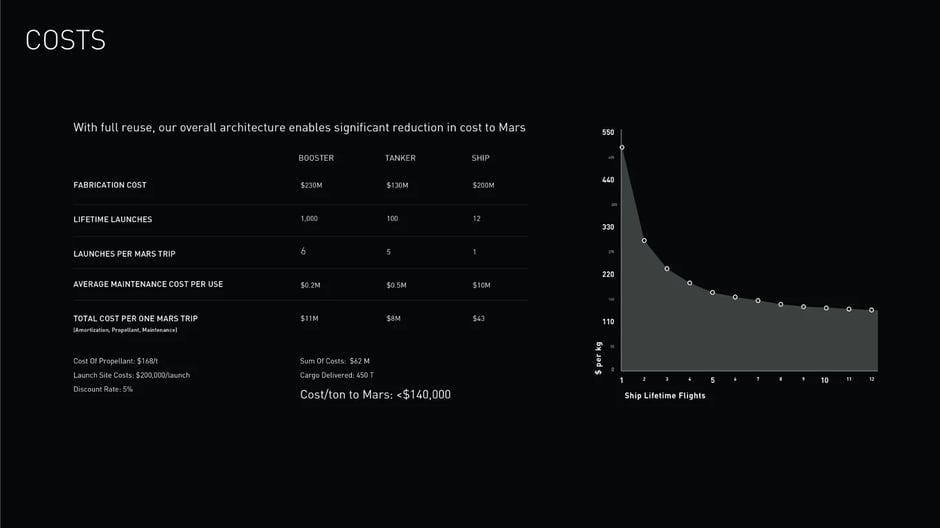Click the Ship Lifetime Flights axis label
Image resolution: width=940 pixels, height=528 pixels.
(x=665, y=396)
